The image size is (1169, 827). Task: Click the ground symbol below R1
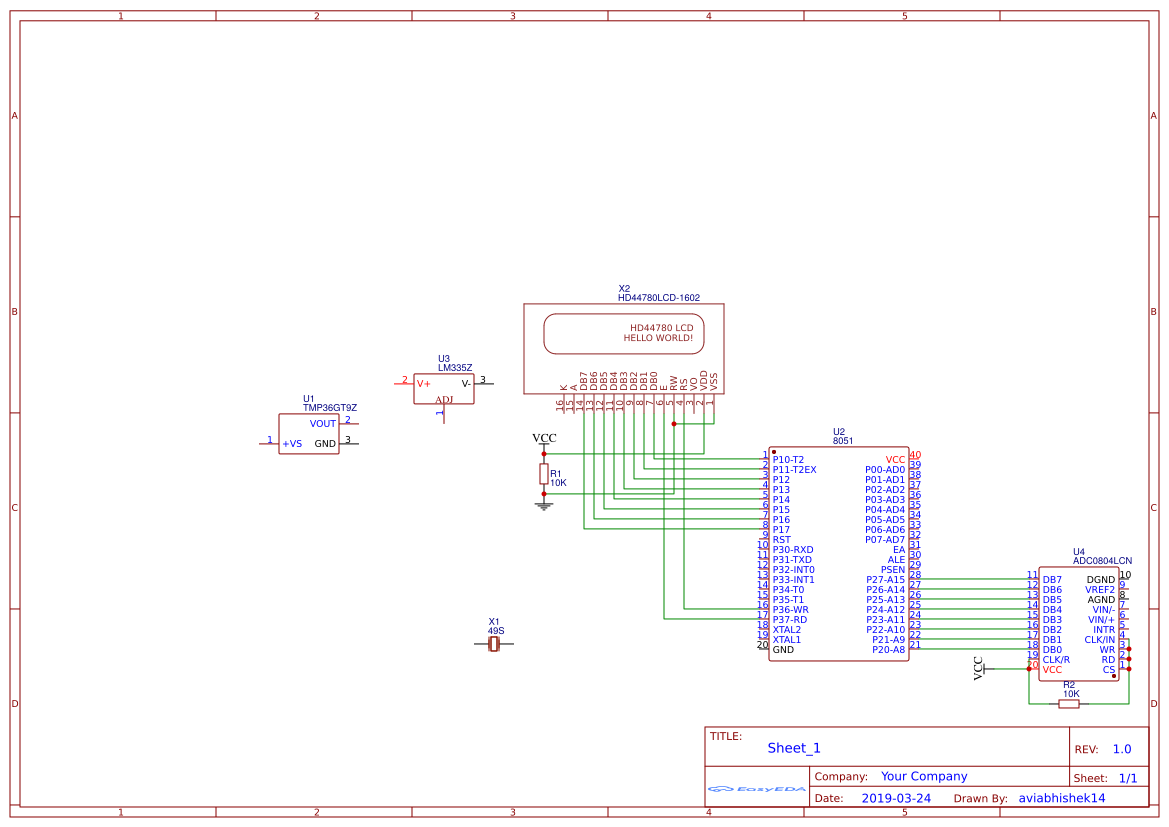tap(543, 505)
